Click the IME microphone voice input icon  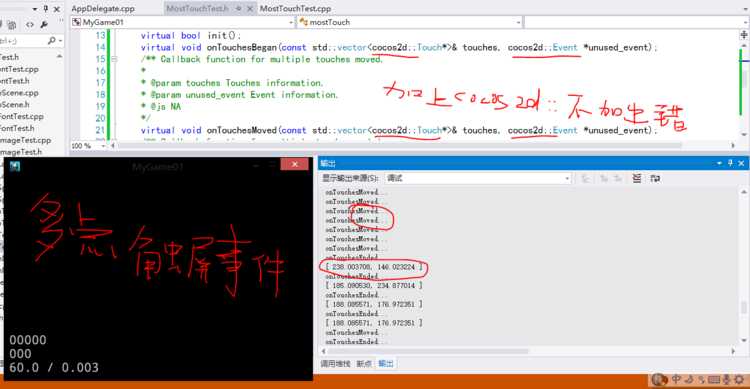point(727,380)
